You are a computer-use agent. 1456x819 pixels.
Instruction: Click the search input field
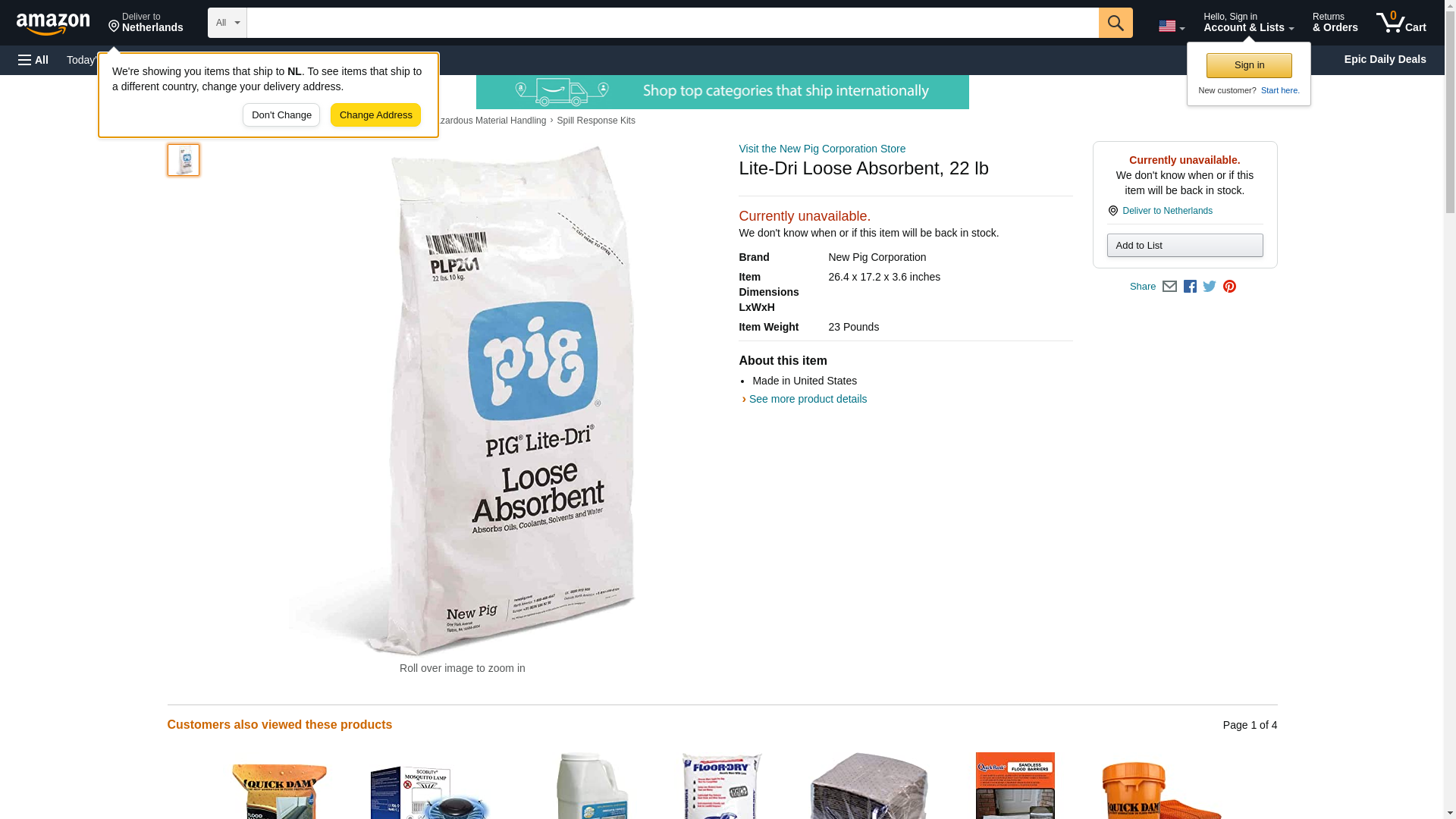pos(673,23)
